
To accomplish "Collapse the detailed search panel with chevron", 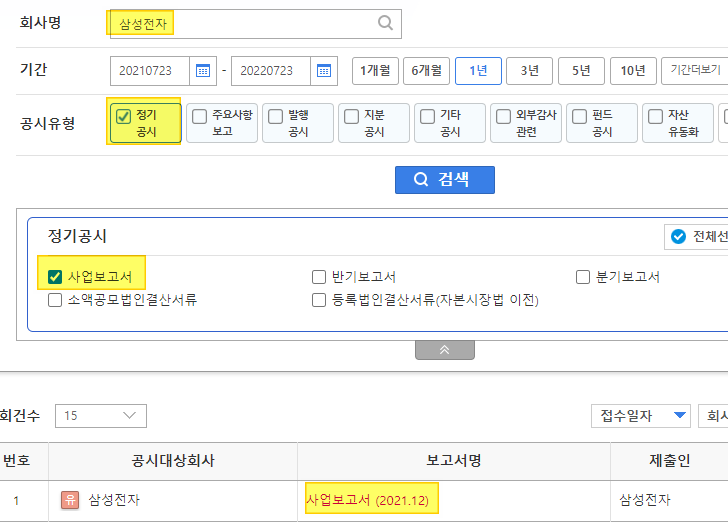I will click(445, 350).
